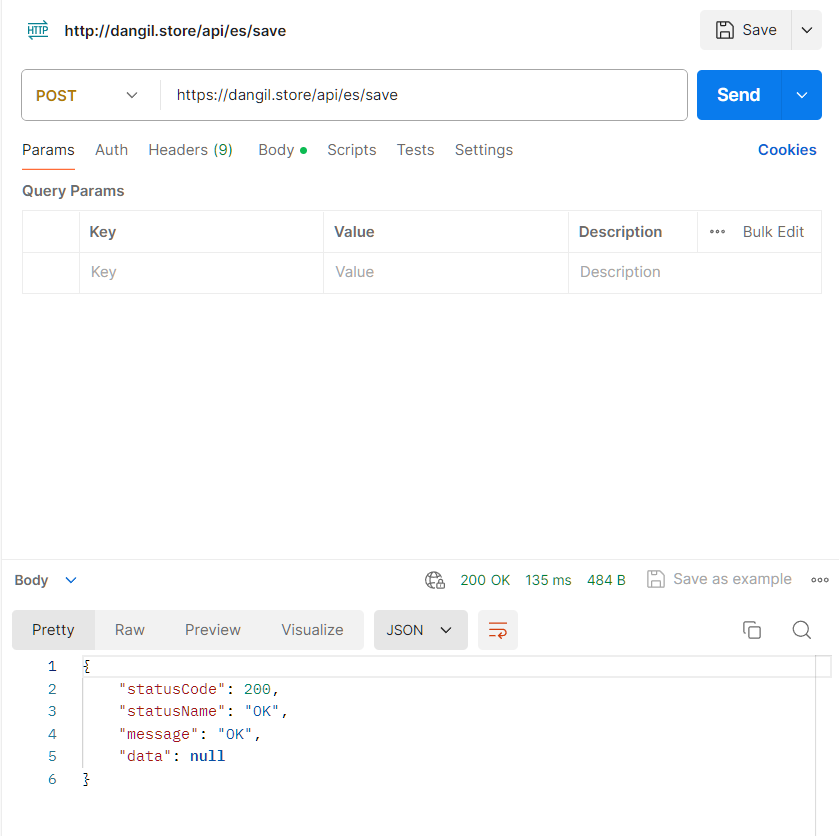Switch to the Headers (9) tab
This screenshot has width=839, height=836.
190,150
